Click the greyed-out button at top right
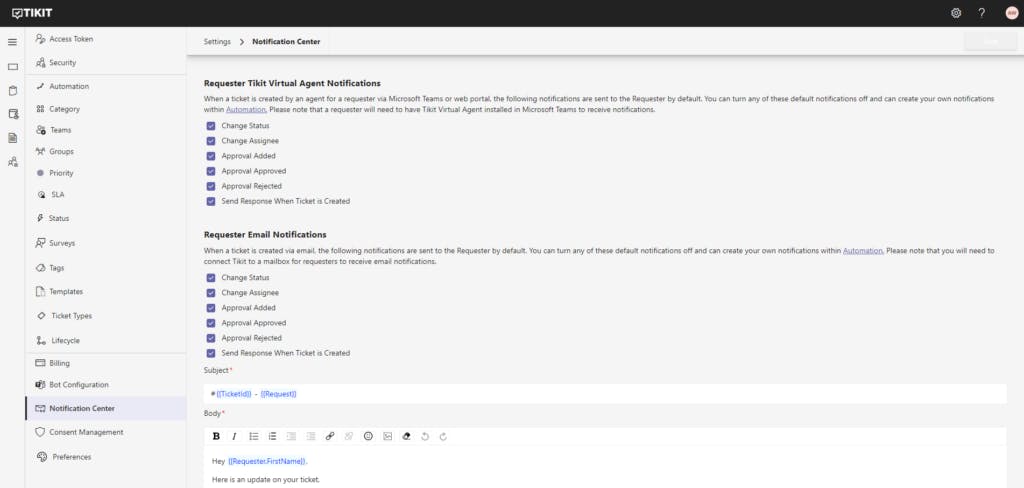The width and height of the screenshot is (1024, 488). coord(991,42)
